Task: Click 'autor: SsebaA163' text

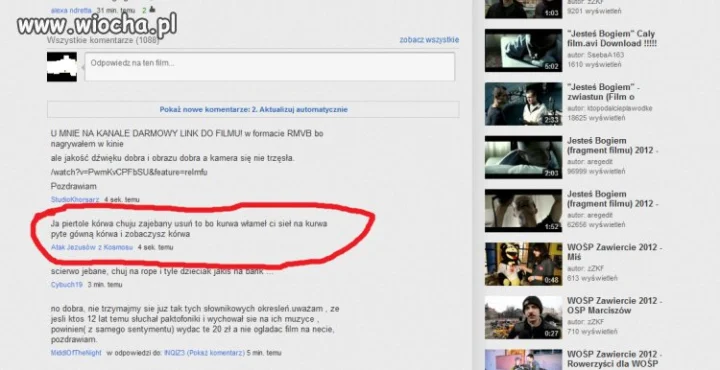Action: (x=596, y=55)
